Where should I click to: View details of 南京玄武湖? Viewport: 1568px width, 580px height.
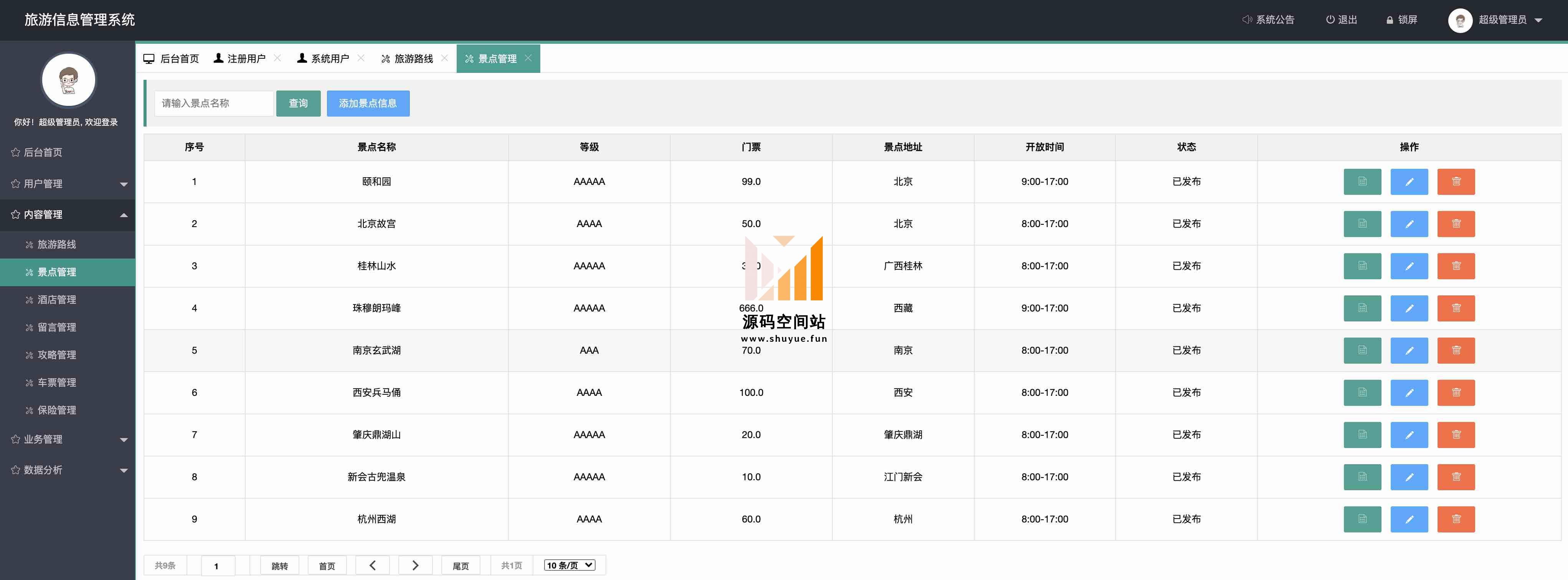tap(1362, 350)
